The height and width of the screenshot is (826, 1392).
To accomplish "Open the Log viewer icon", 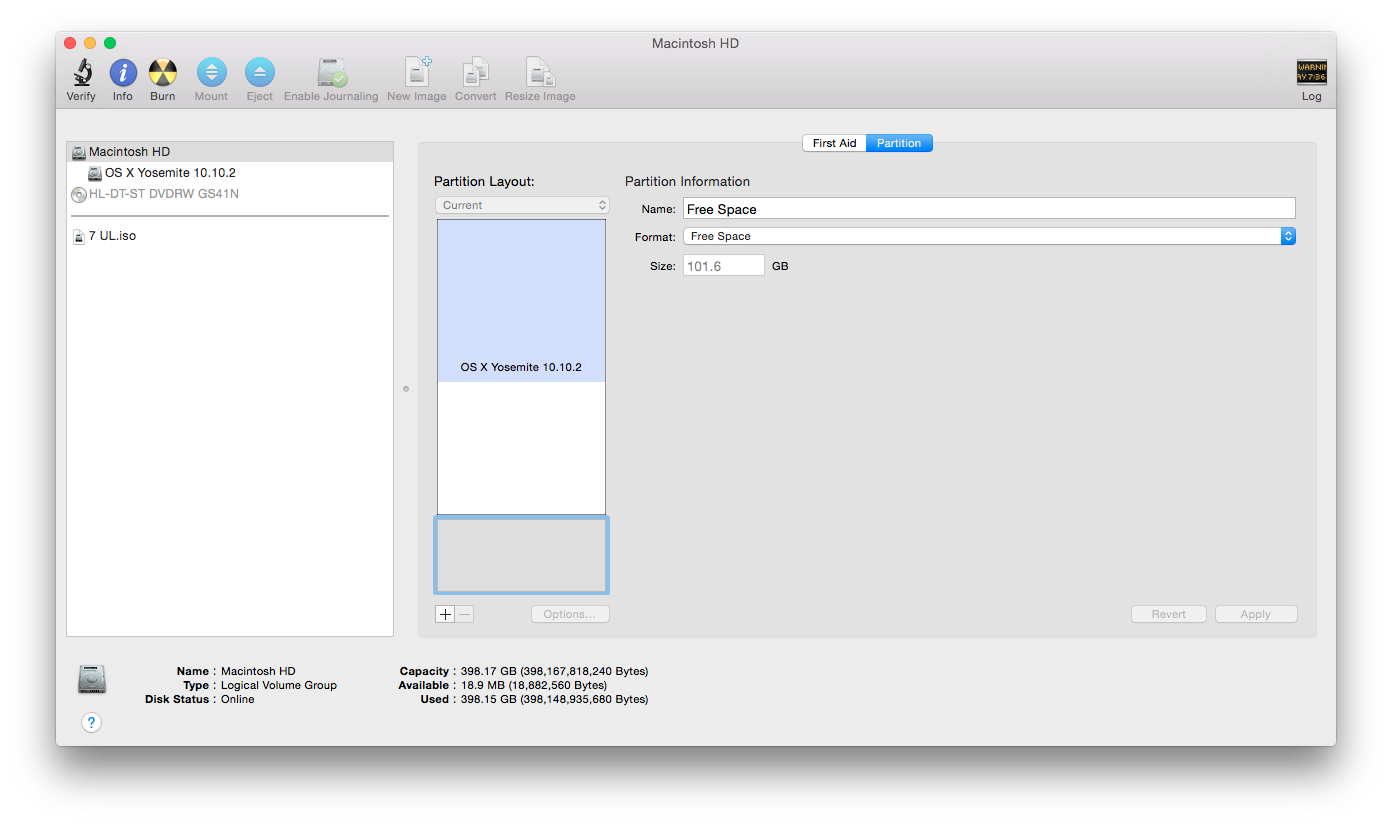I will coord(1312,72).
